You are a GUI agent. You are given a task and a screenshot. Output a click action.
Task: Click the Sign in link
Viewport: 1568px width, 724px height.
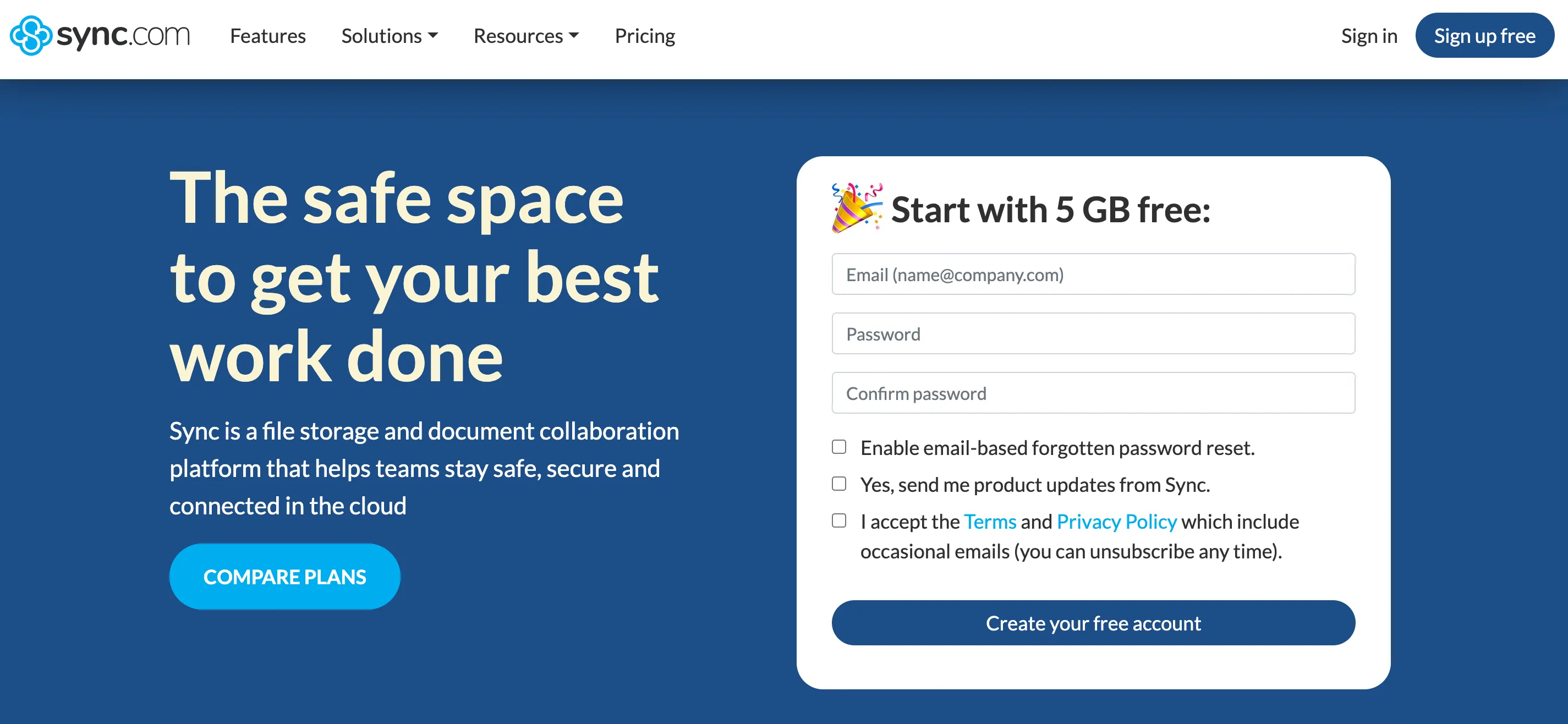click(x=1369, y=36)
